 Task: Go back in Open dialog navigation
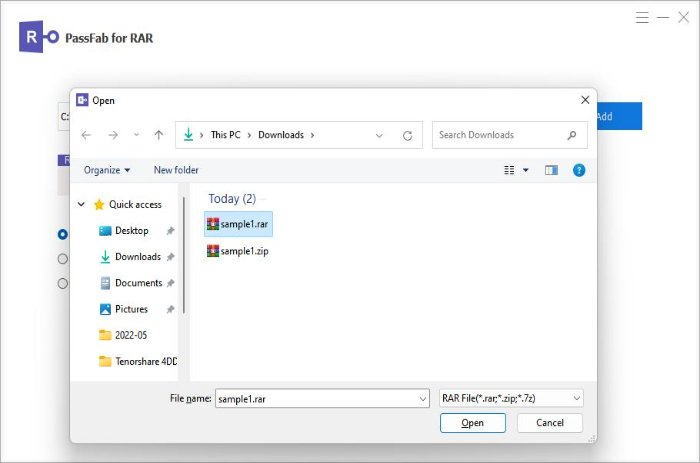[x=86, y=135]
